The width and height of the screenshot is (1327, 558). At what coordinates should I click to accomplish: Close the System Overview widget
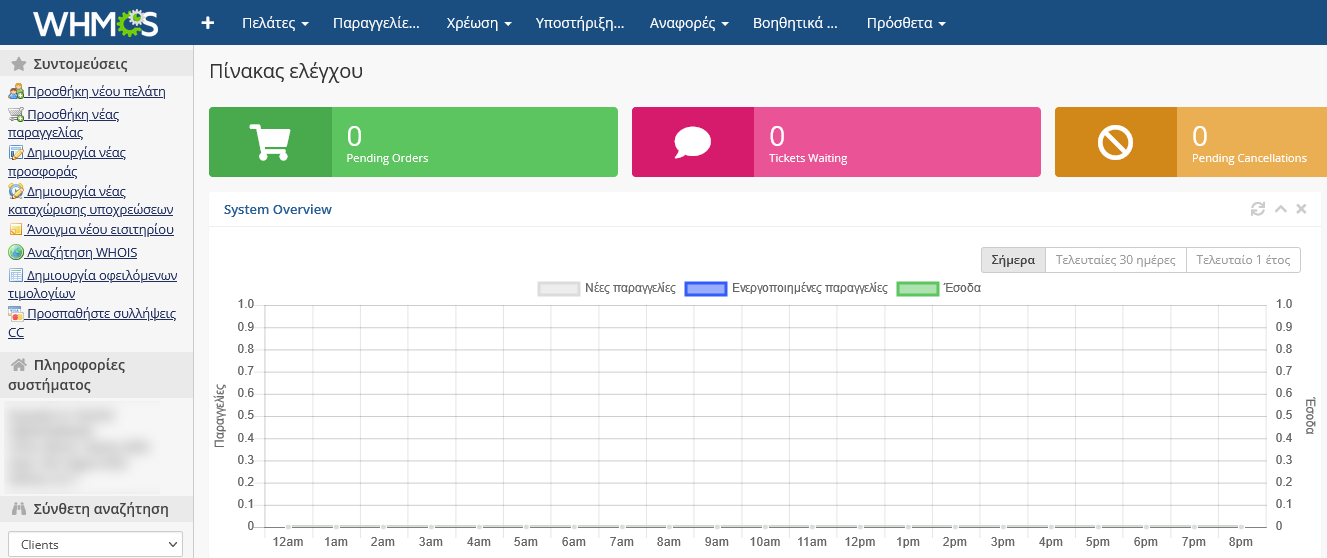click(1301, 209)
